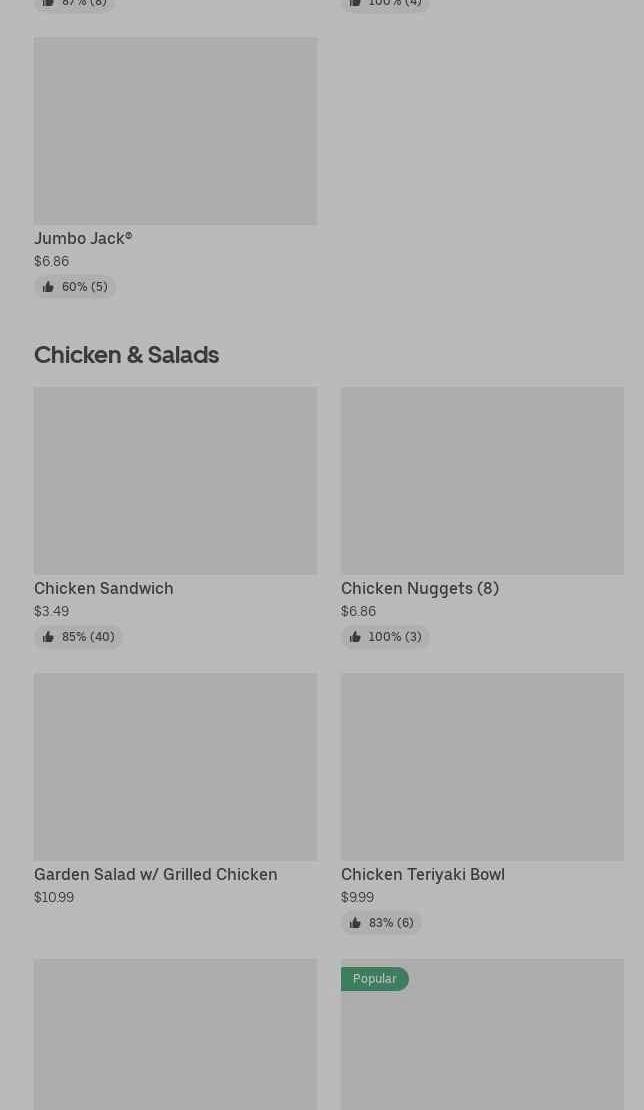Screen dimensions: 644x1110
Task: Select the Chicken Nuggets (8) image
Action: (482, 481)
